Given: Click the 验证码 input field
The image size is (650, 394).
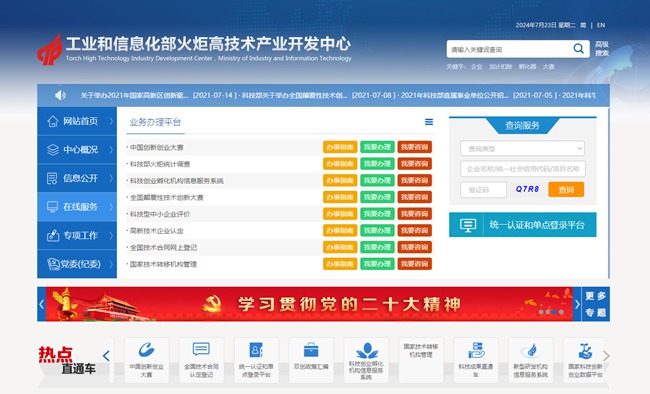Looking at the screenshot, I should 483,190.
